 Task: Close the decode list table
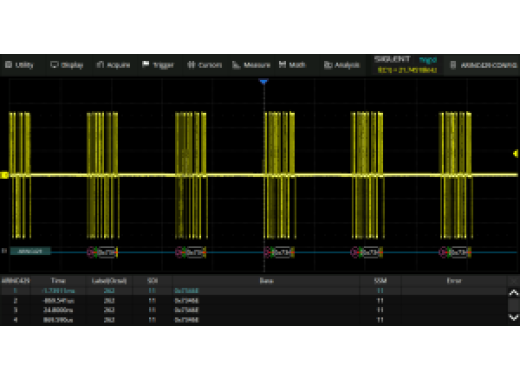tap(514, 281)
